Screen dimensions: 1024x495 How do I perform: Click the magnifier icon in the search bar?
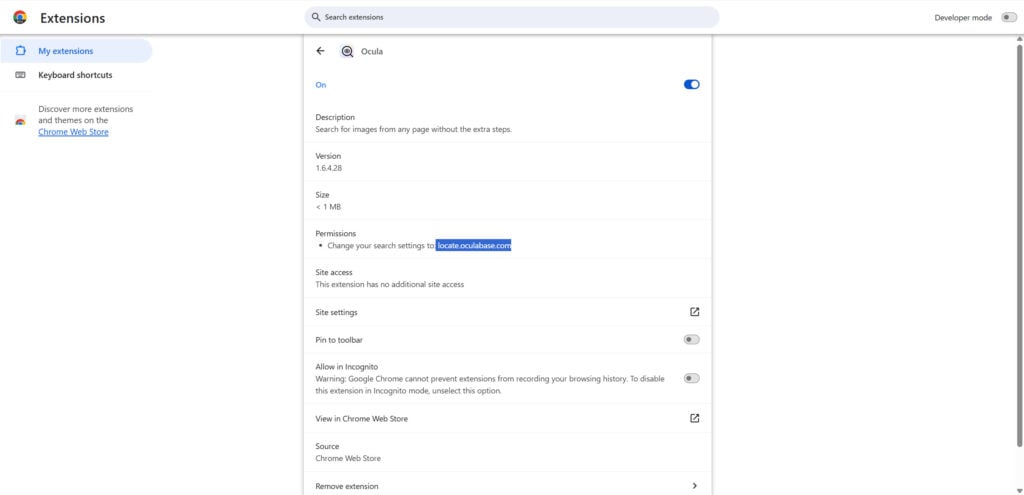[316, 17]
